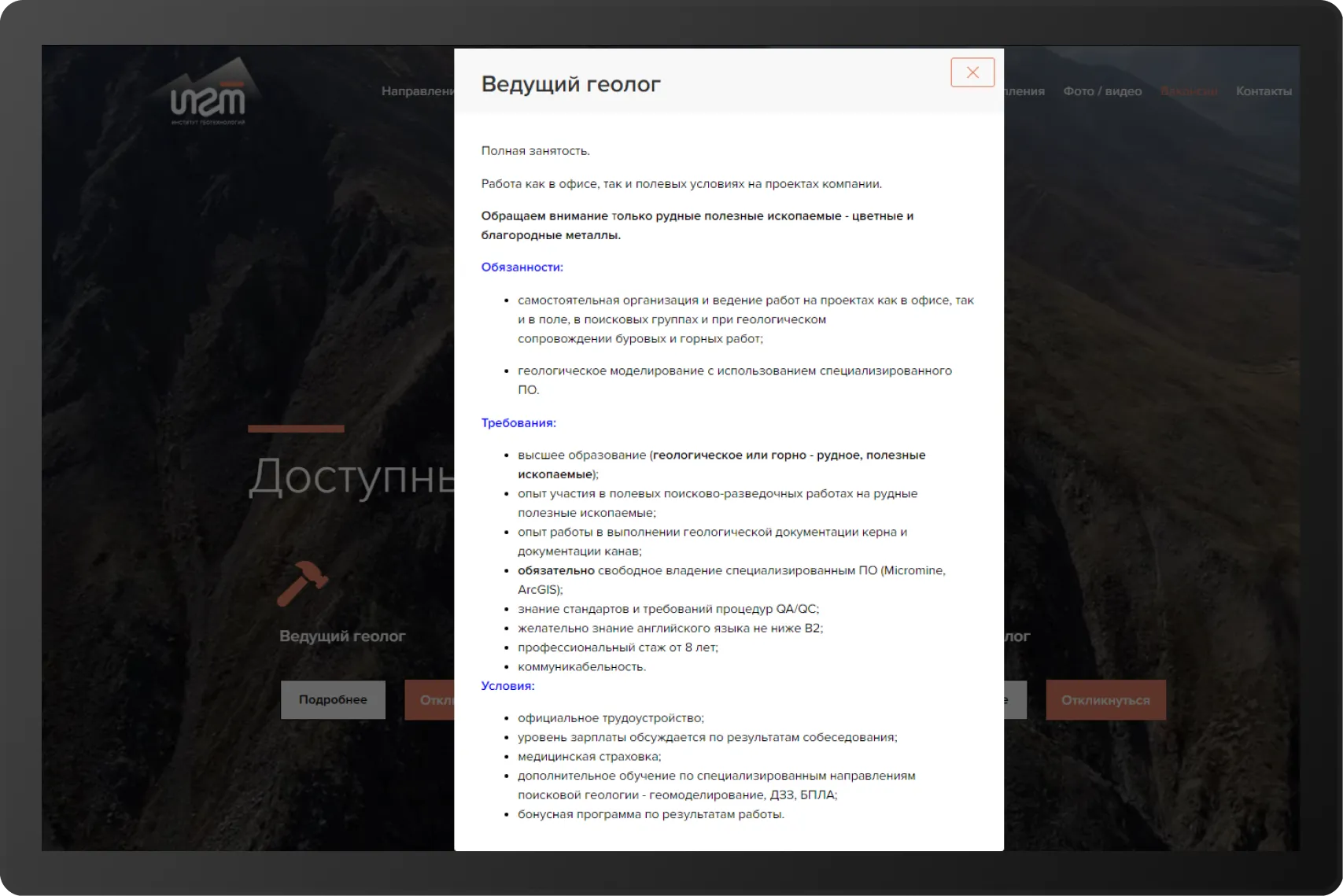Click the blue Условия heading
The image size is (1343, 896).
[507, 686]
